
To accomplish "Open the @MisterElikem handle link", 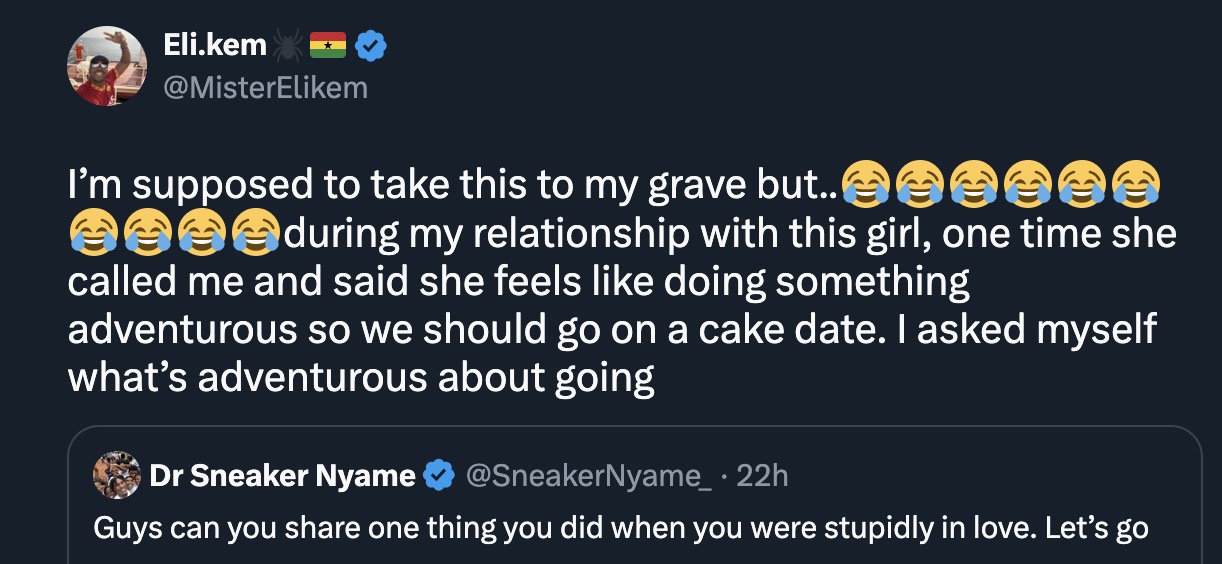I will point(265,88).
